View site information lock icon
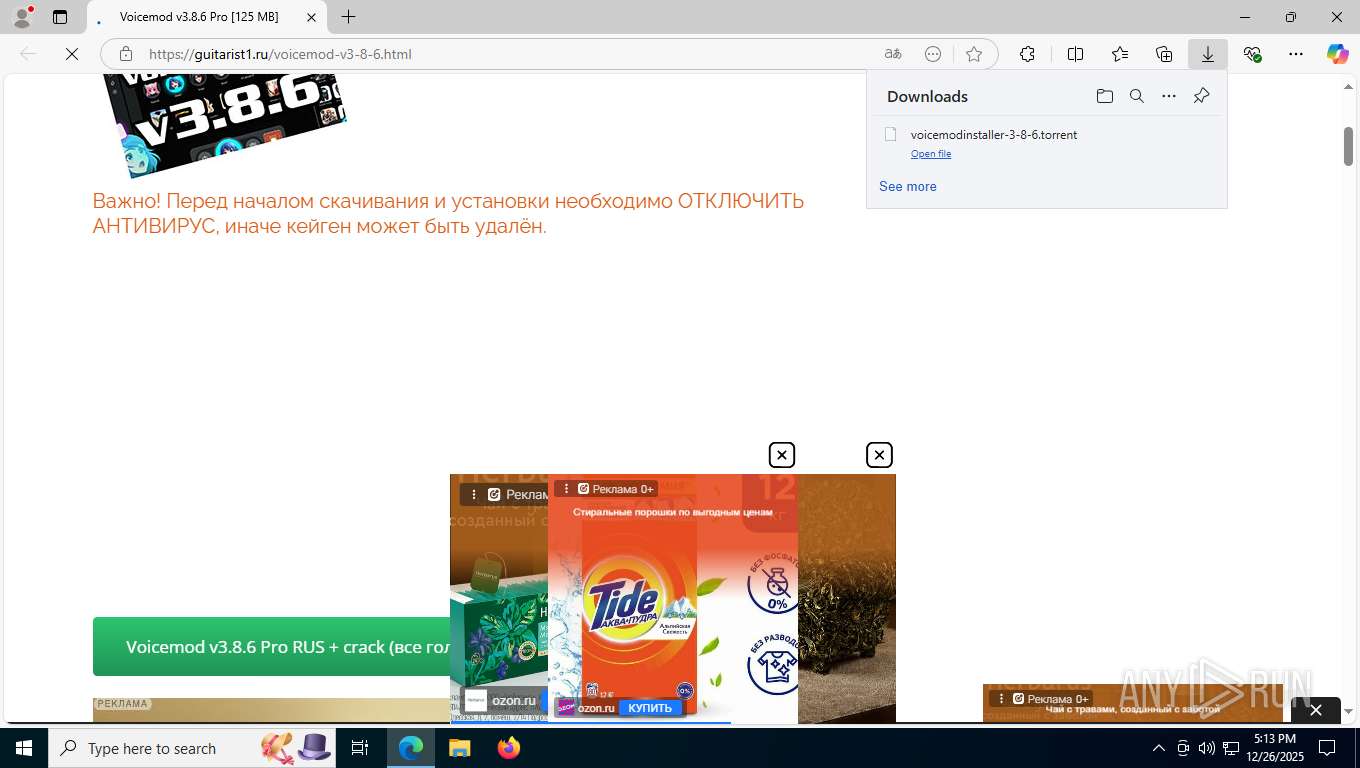This screenshot has width=1360, height=768. [x=126, y=54]
